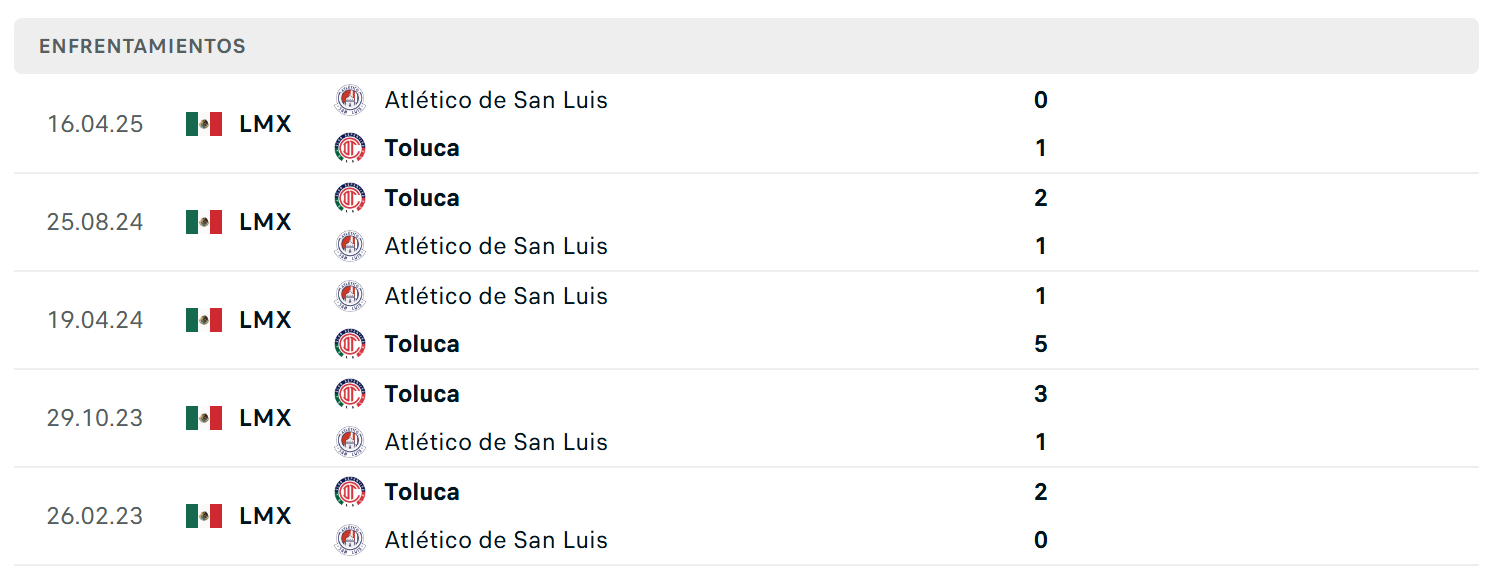Viewport: 1492px width, 581px height.
Task: Click the Enfrentamientos section header
Action: [x=746, y=46]
